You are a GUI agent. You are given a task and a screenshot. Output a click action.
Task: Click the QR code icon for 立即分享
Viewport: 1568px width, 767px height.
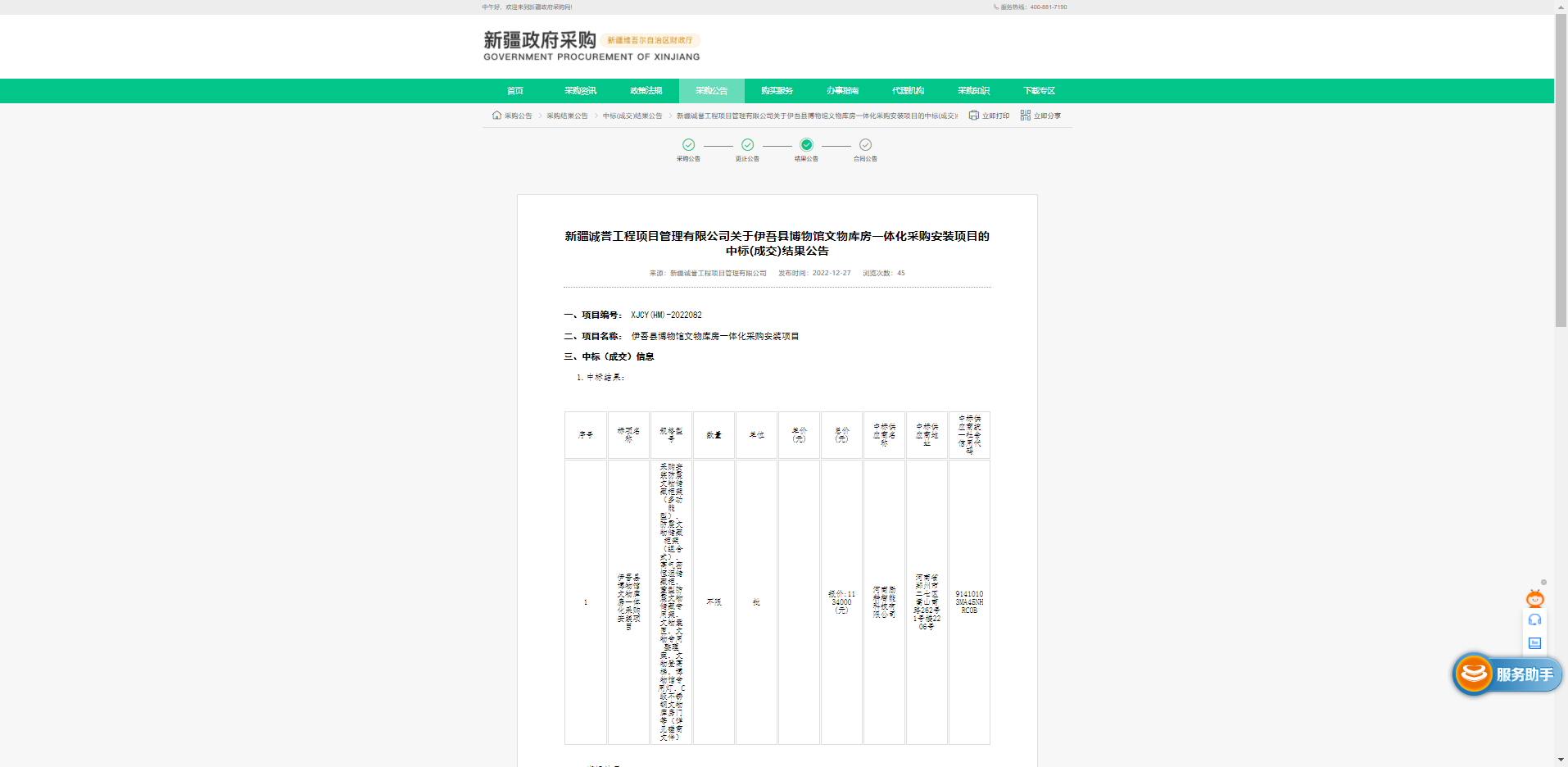click(1025, 116)
